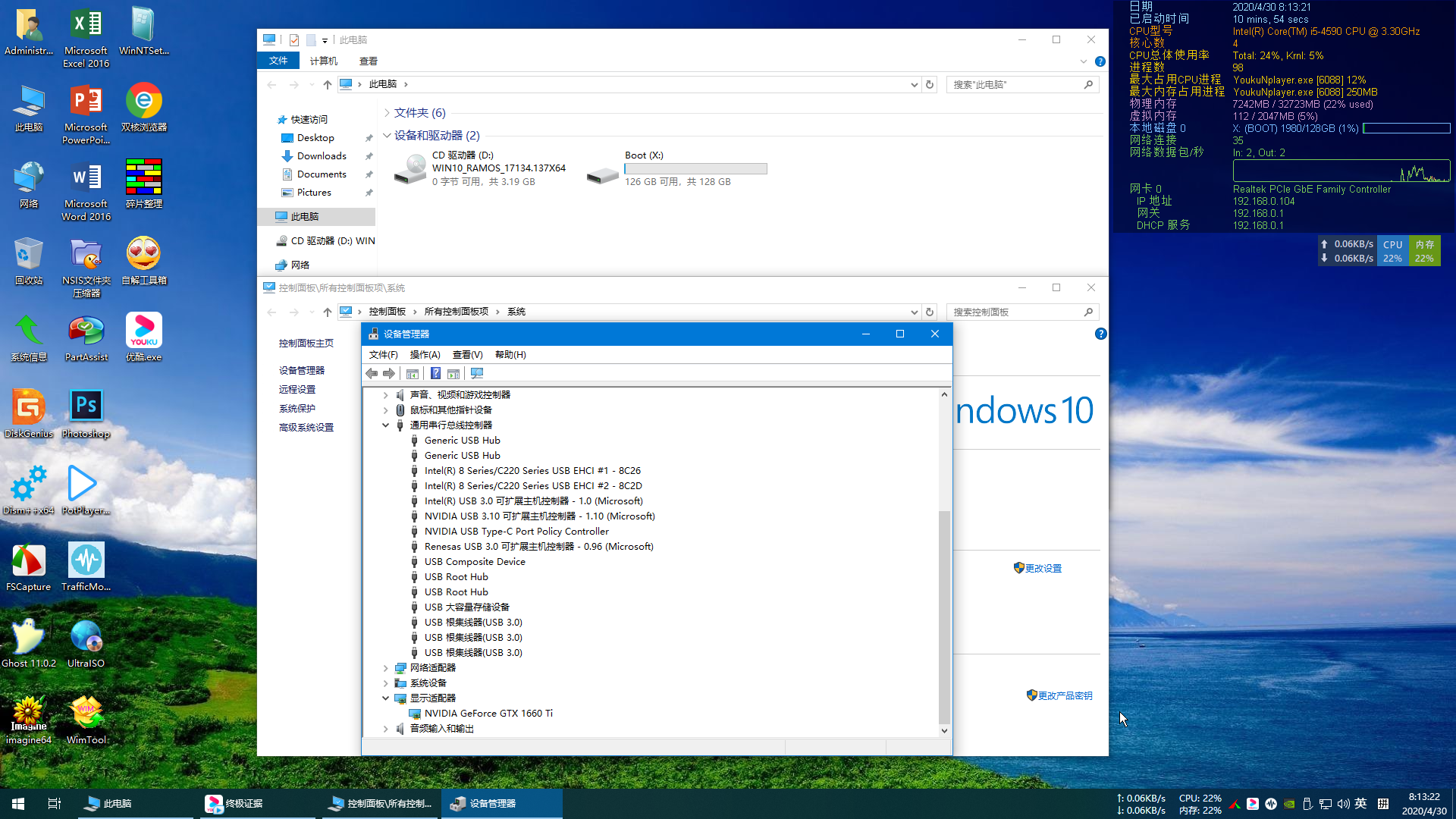
Task: Select NVIDIA USB Type-C Port Policy Controller
Action: 516,532
